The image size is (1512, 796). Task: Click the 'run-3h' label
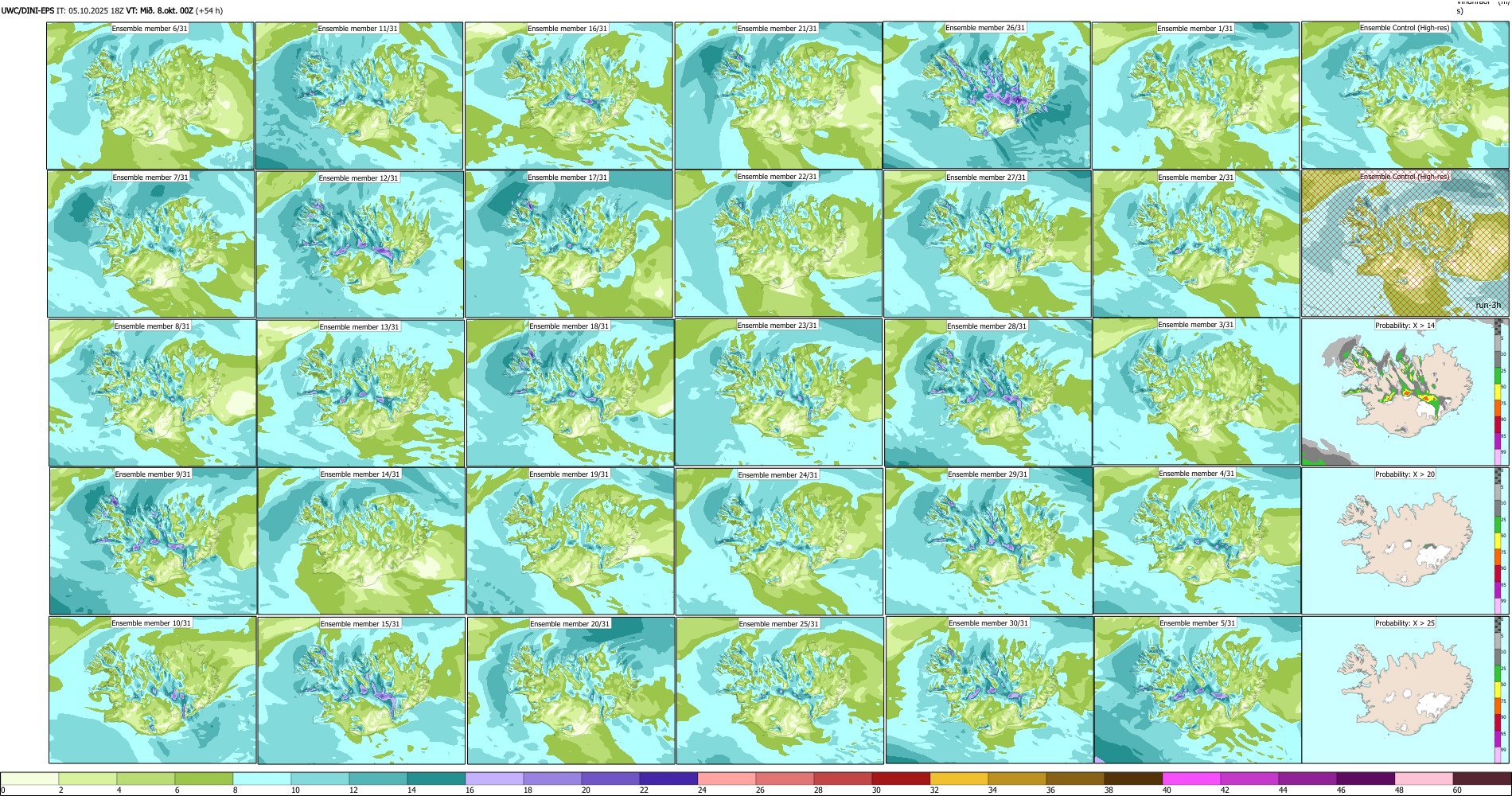tap(1487, 305)
